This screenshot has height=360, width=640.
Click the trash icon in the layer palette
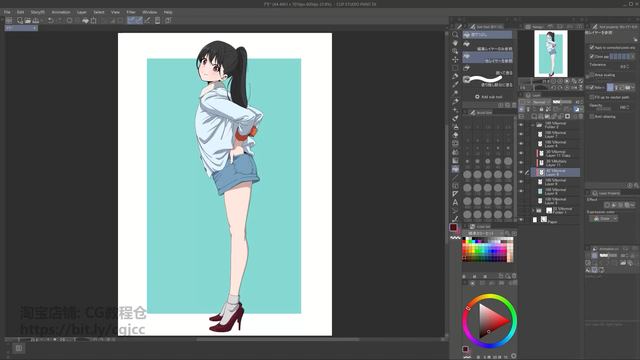pos(581,117)
